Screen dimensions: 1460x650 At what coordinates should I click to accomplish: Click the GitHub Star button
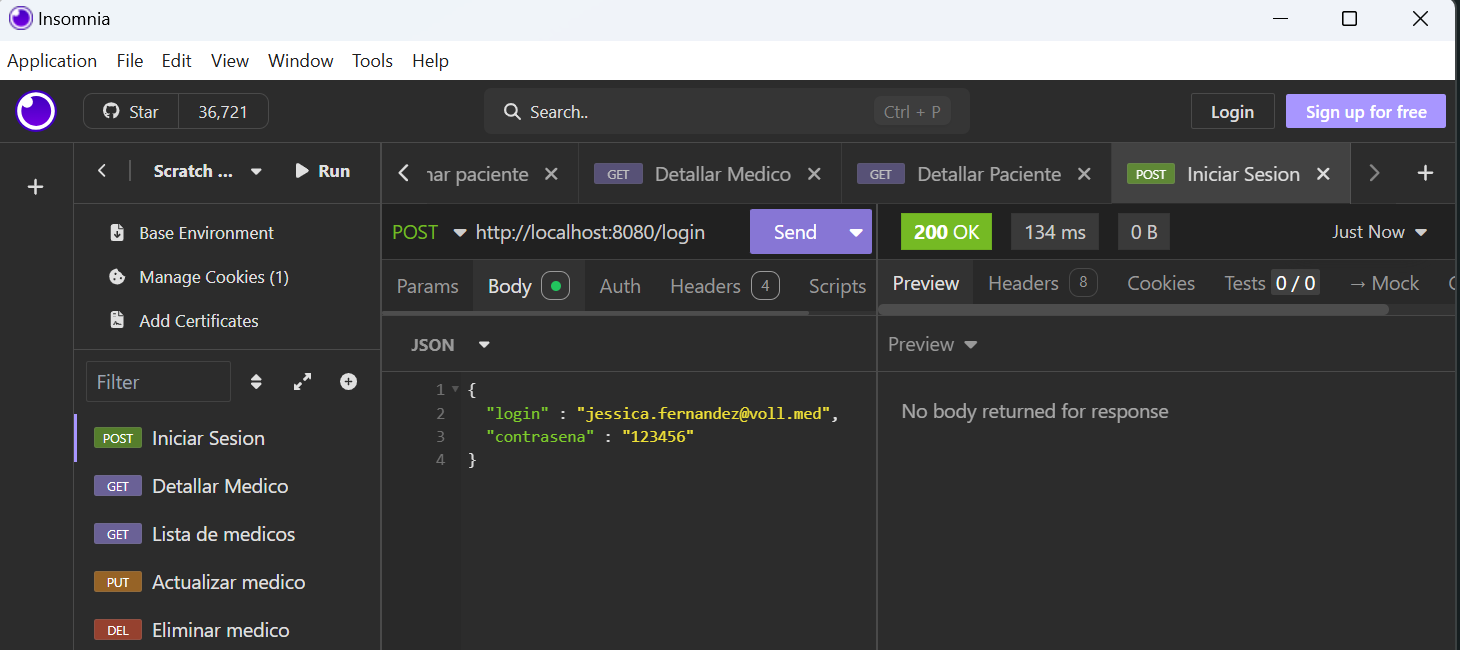click(x=131, y=112)
